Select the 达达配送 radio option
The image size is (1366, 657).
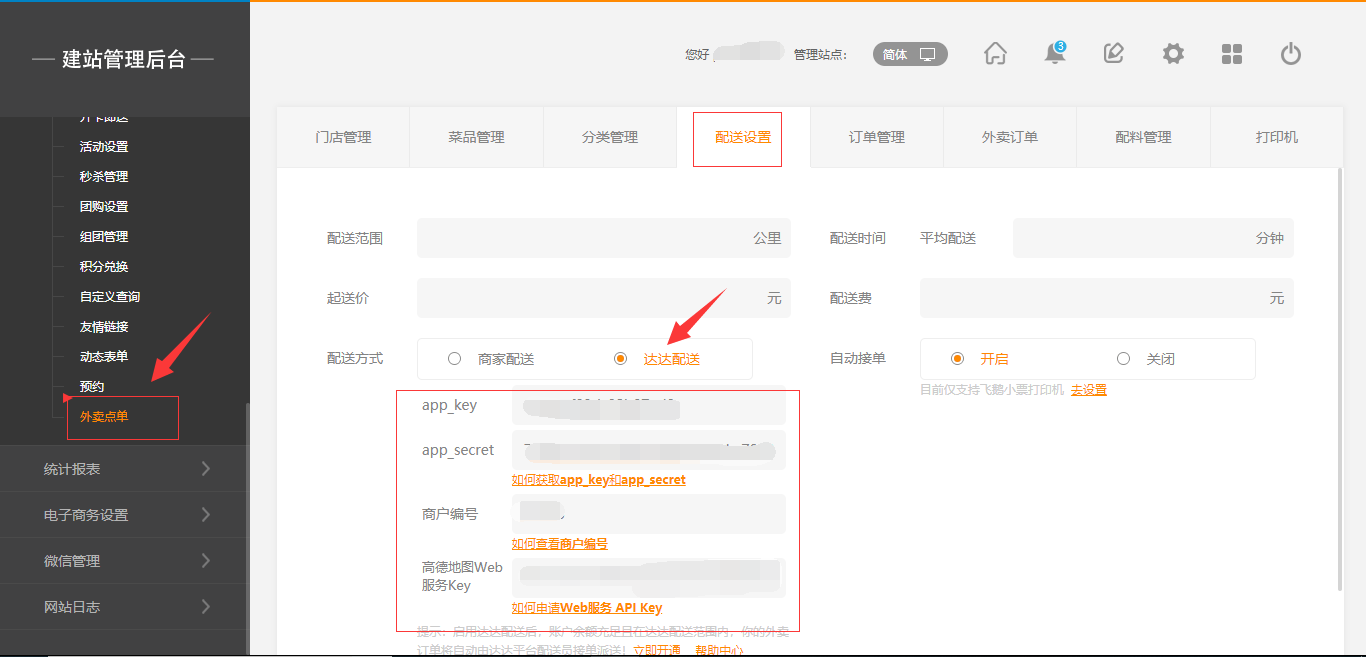click(x=621, y=359)
